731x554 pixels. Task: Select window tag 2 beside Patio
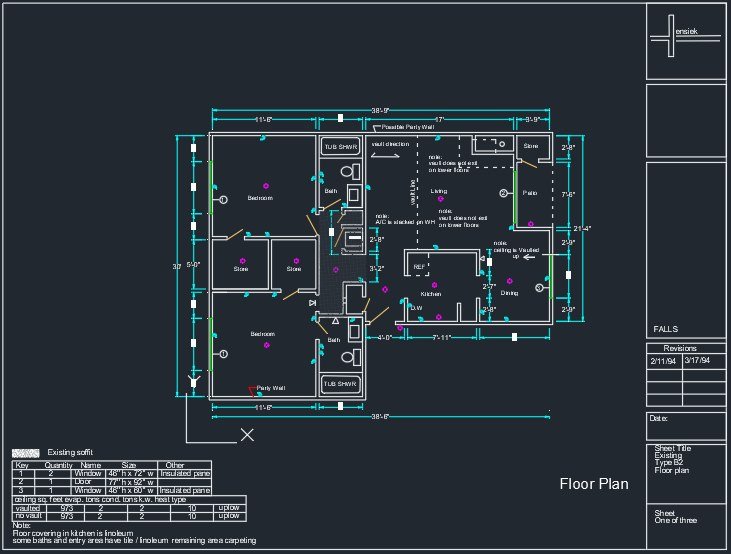(x=504, y=193)
